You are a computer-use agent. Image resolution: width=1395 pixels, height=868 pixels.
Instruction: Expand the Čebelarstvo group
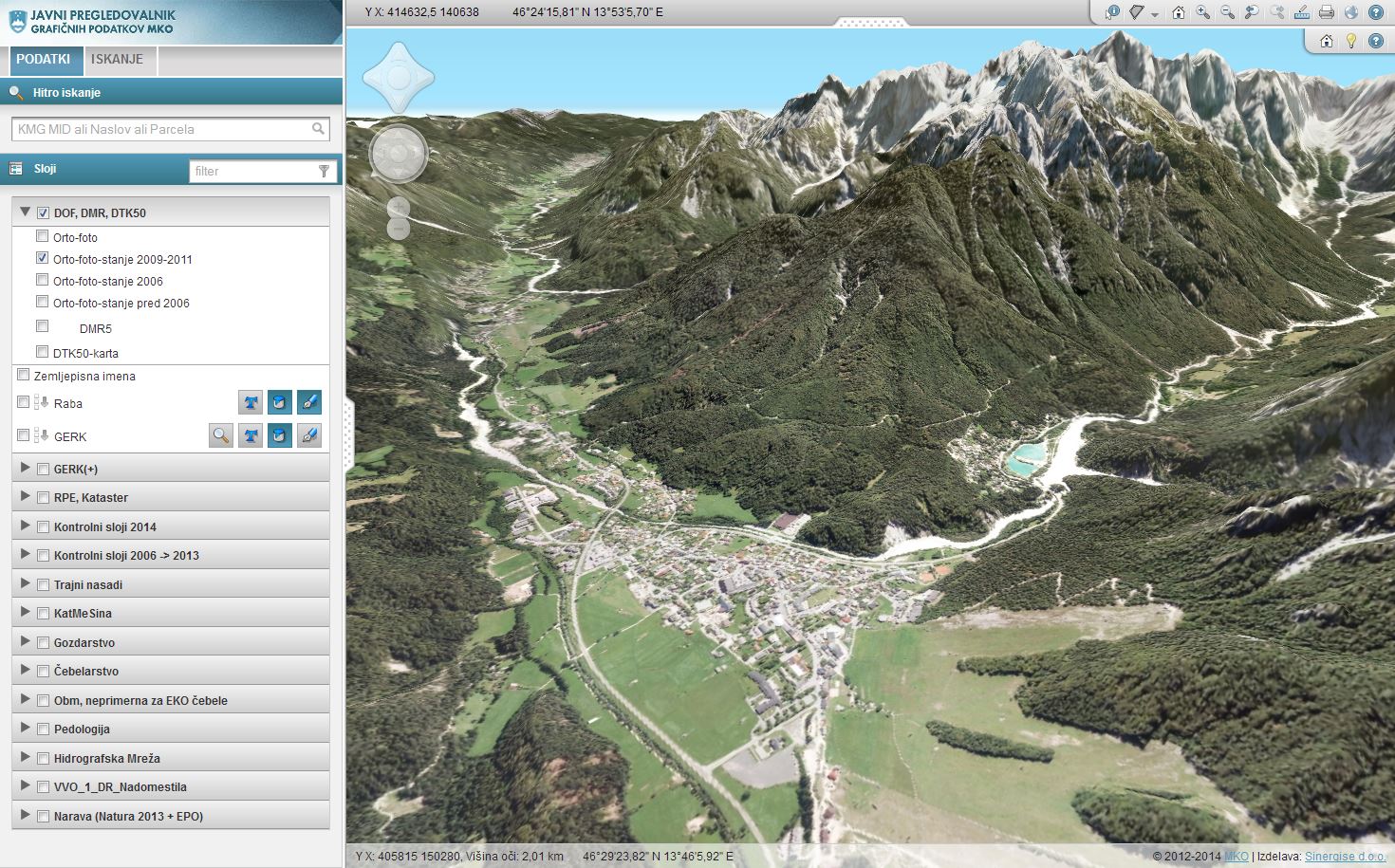pos(26,670)
